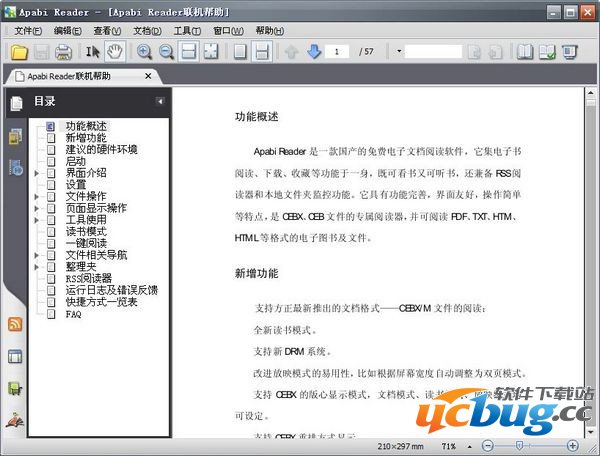600x456 pixels.
Task: Click the print icon in toolbar
Action: (x=64, y=52)
